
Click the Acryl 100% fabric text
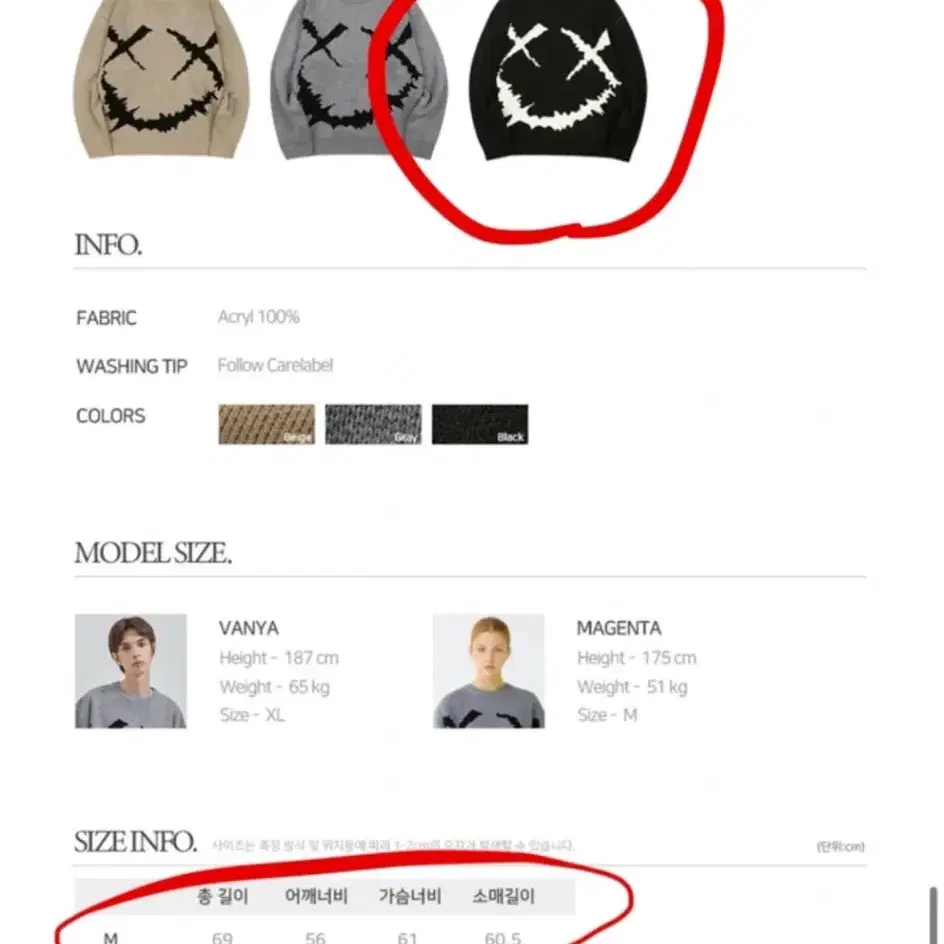point(259,317)
